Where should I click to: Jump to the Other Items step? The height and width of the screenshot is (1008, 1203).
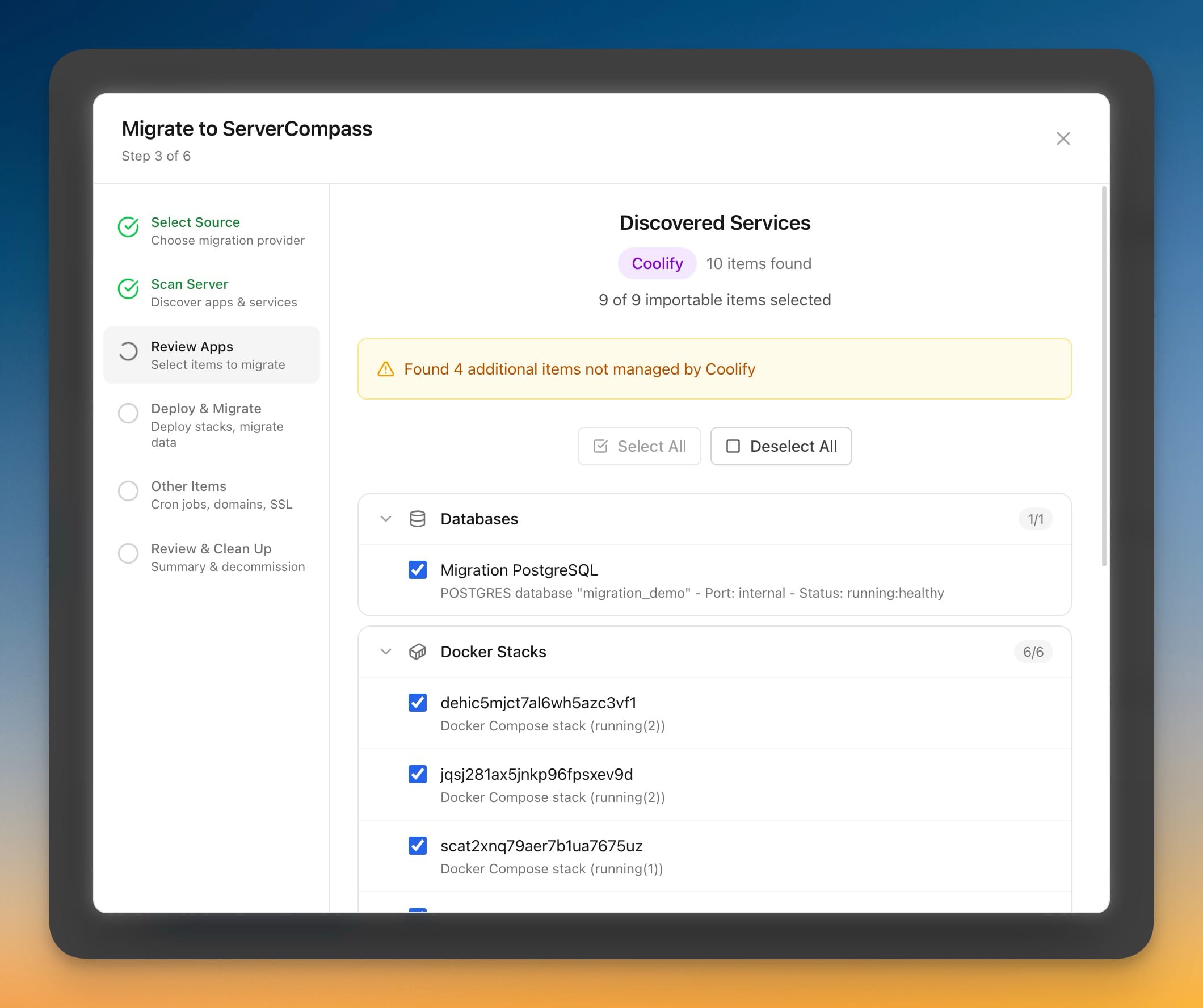[212, 495]
